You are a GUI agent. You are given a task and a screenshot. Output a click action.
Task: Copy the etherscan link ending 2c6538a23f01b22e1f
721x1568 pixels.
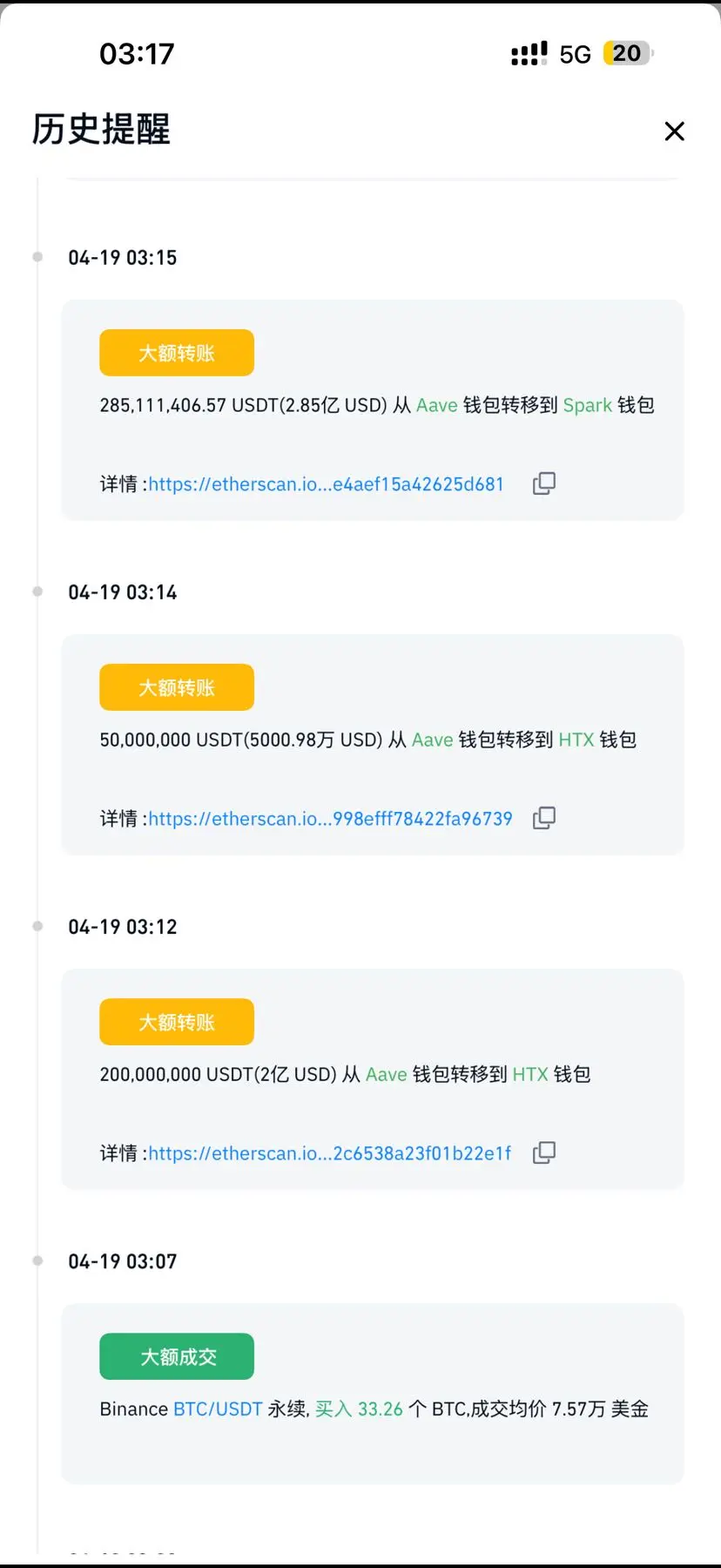(544, 1152)
